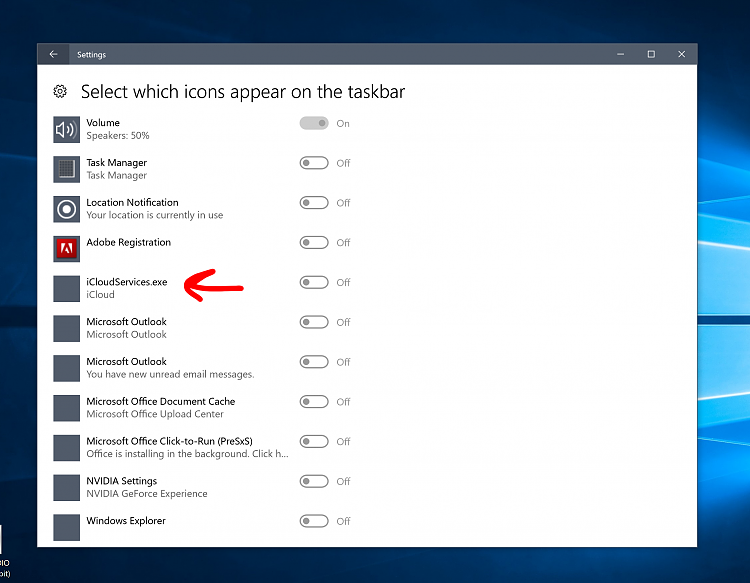
Task: Click the icon for Microsoft Office Click-to-Run
Action: pyautogui.click(x=66, y=448)
